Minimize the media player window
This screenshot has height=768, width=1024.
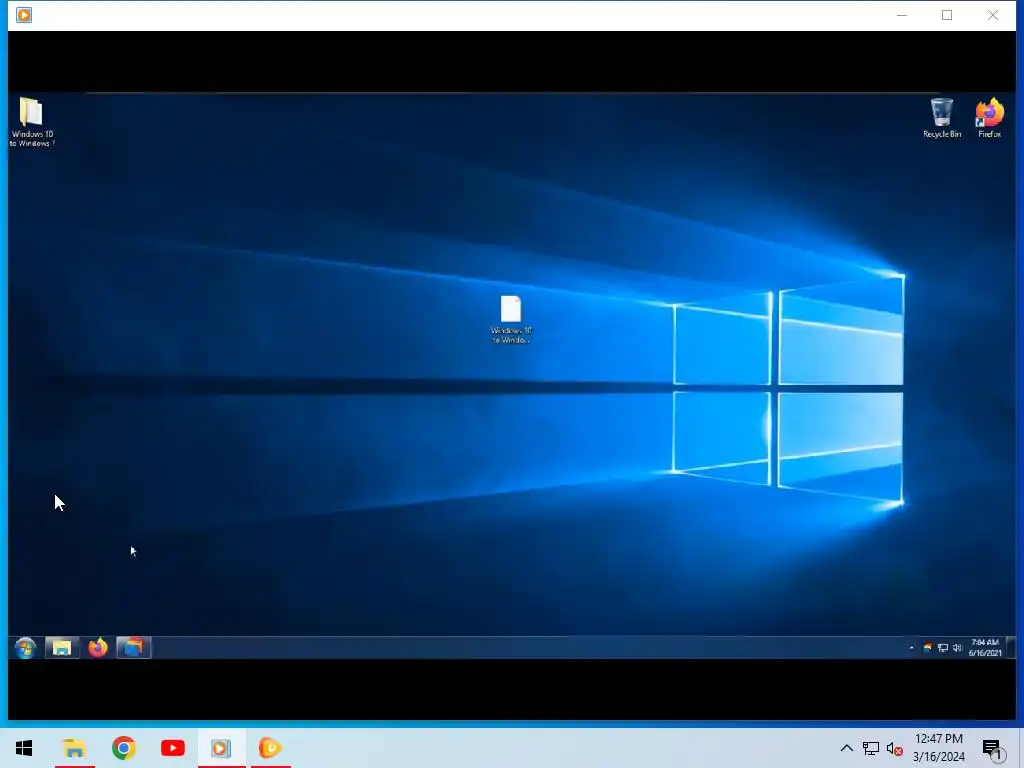902,15
